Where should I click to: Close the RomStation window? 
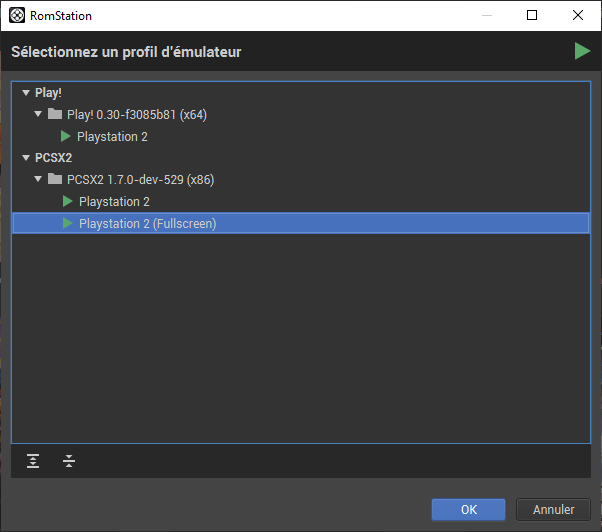click(x=578, y=15)
